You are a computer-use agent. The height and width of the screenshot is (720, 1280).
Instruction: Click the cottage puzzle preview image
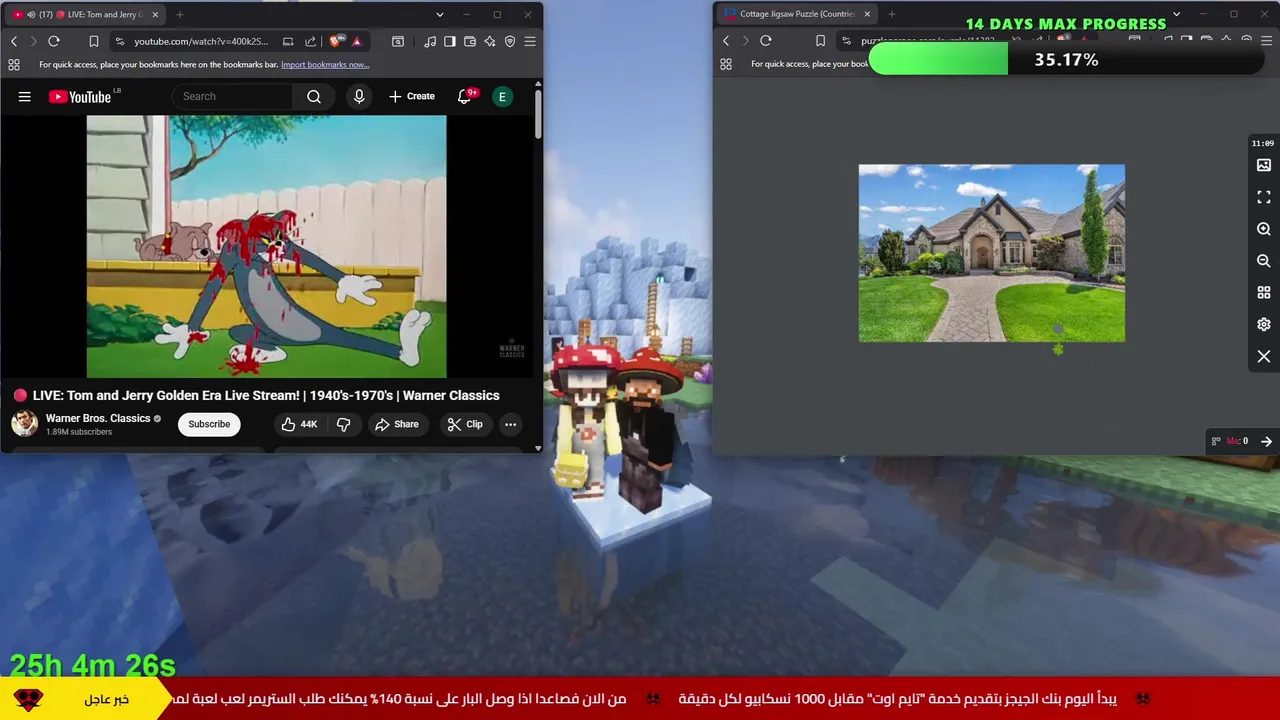click(x=992, y=253)
